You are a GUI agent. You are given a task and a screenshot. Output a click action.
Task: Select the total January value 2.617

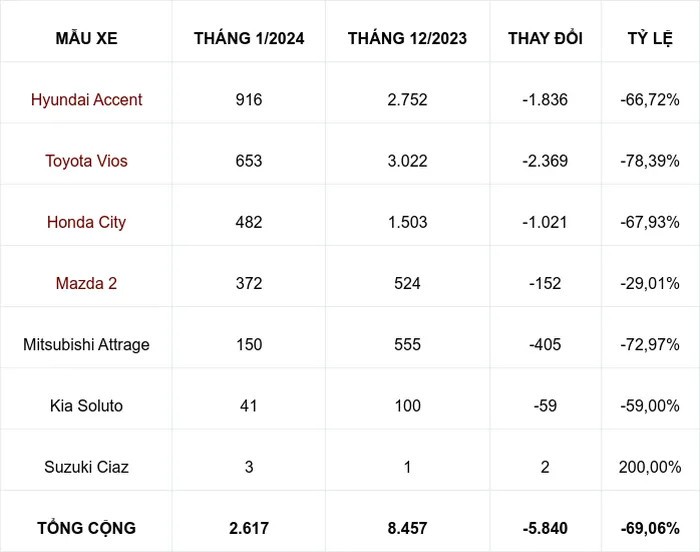pyautogui.click(x=249, y=527)
